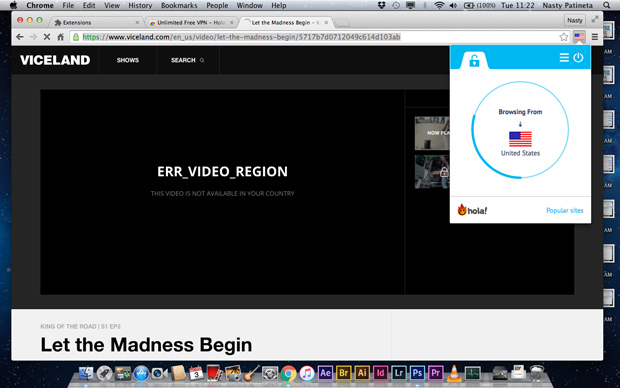Click the volume speaker icon
The image size is (620, 388).
pos(453,5)
